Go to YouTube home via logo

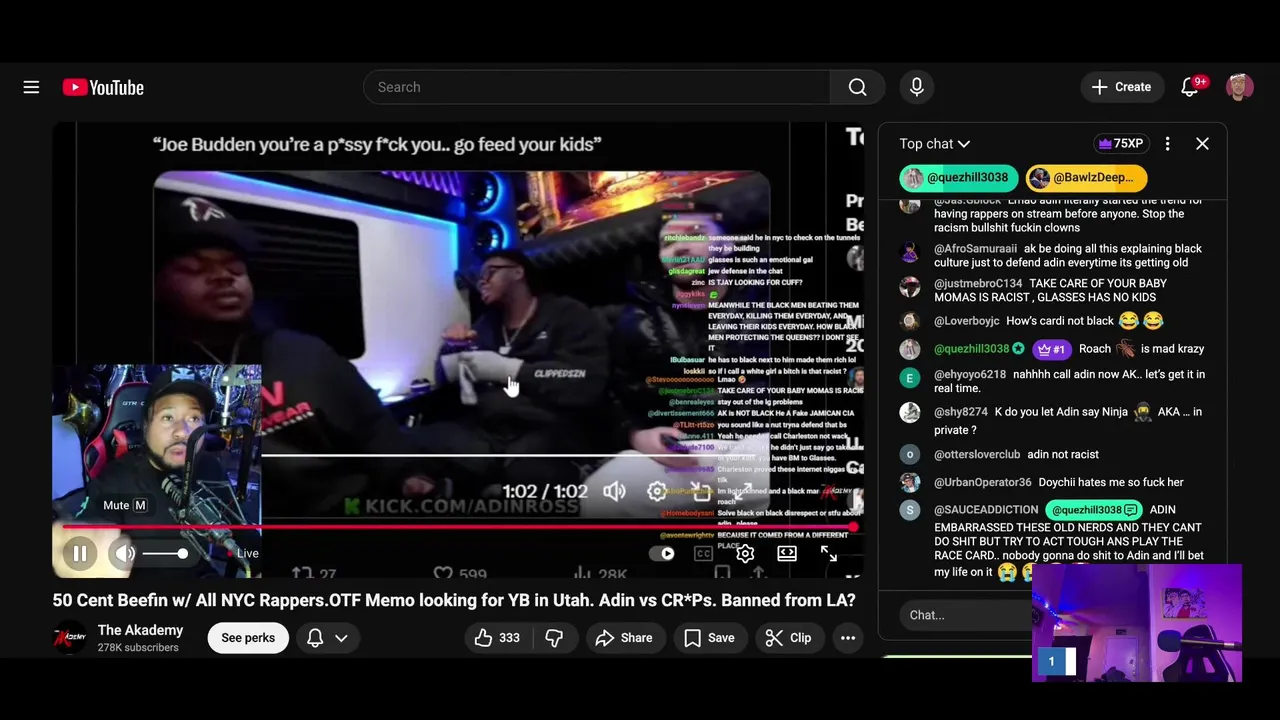tap(103, 87)
